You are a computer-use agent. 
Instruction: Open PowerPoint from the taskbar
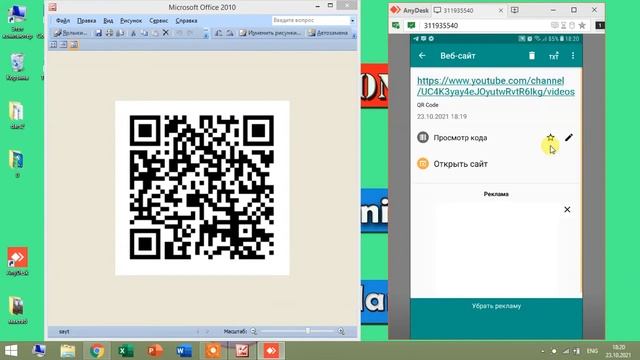point(155,351)
